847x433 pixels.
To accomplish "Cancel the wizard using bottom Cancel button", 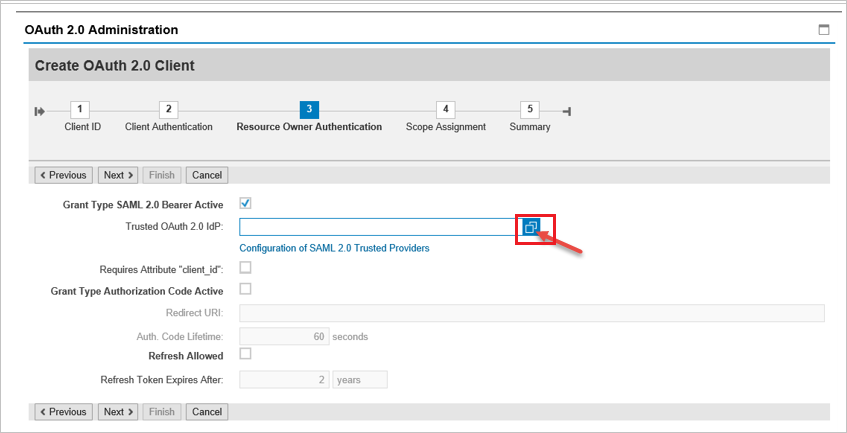I will 207,412.
